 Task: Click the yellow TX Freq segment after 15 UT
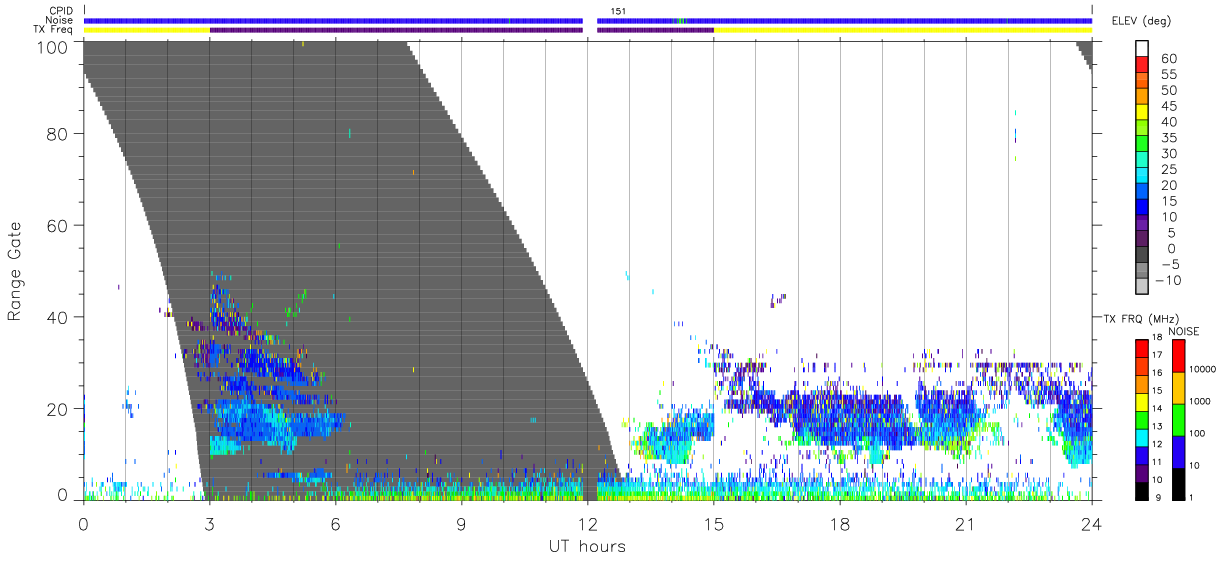click(902, 30)
